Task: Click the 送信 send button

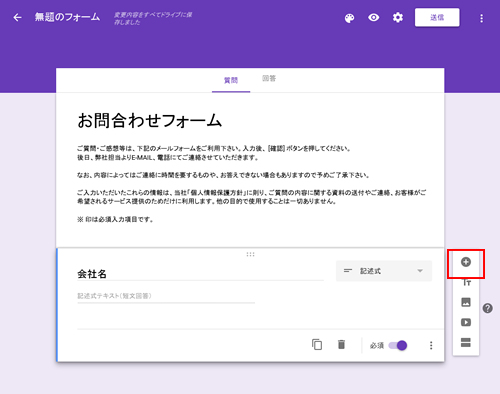Action: click(437, 17)
